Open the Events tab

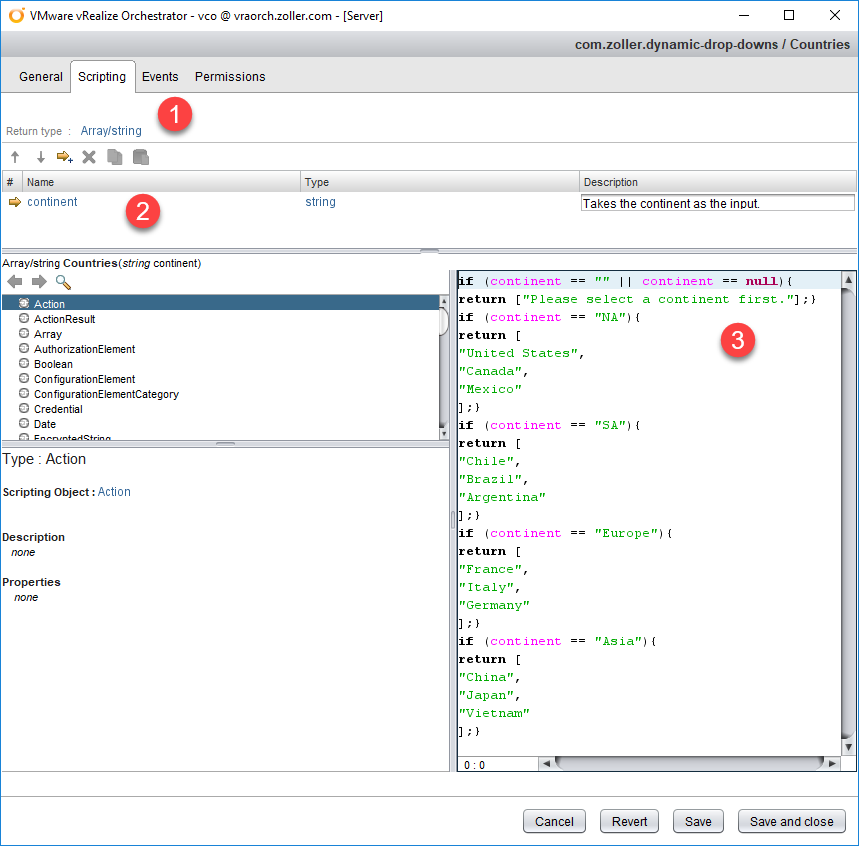[160, 77]
